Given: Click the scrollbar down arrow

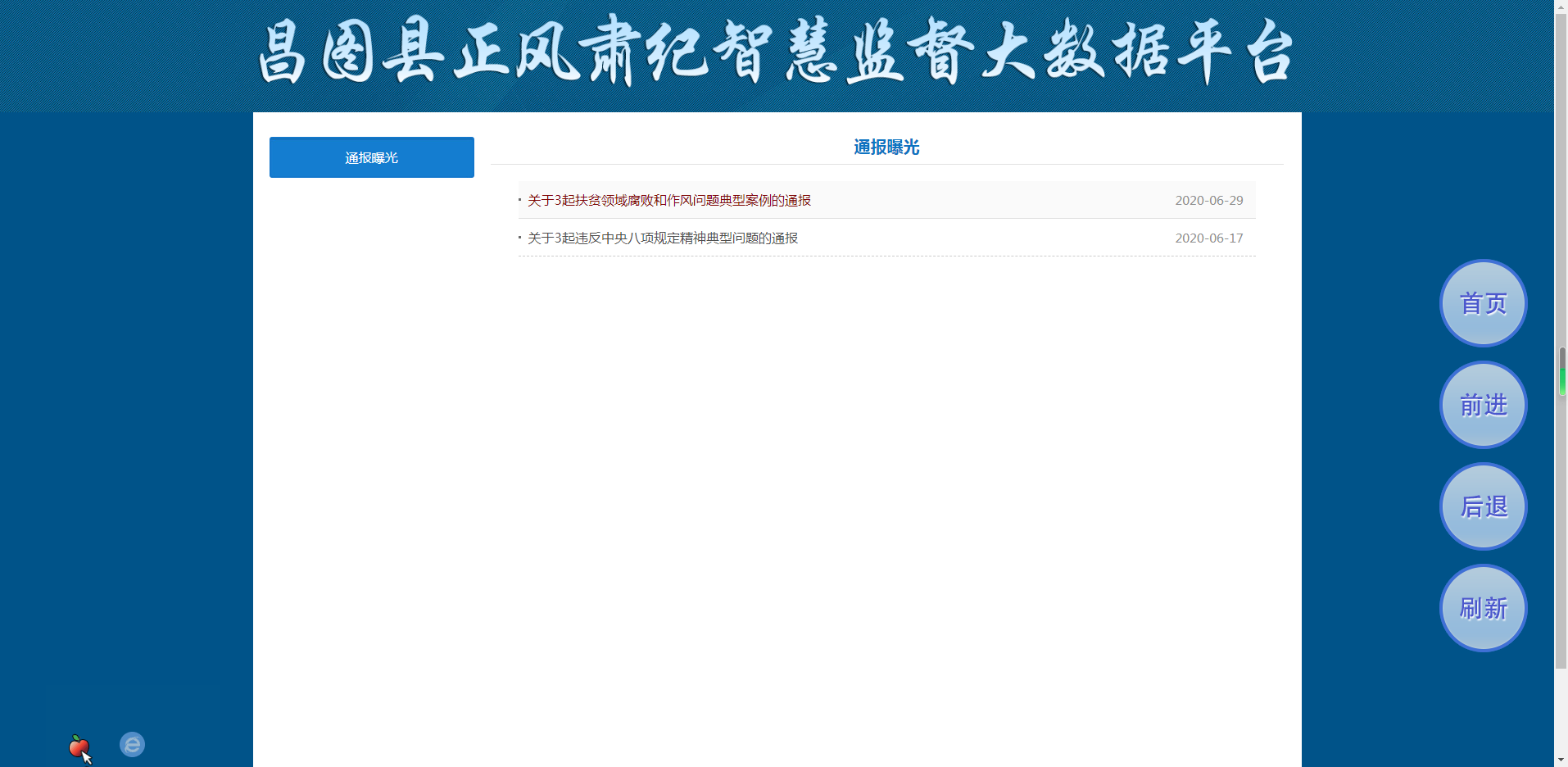Looking at the screenshot, I should 1561,760.
